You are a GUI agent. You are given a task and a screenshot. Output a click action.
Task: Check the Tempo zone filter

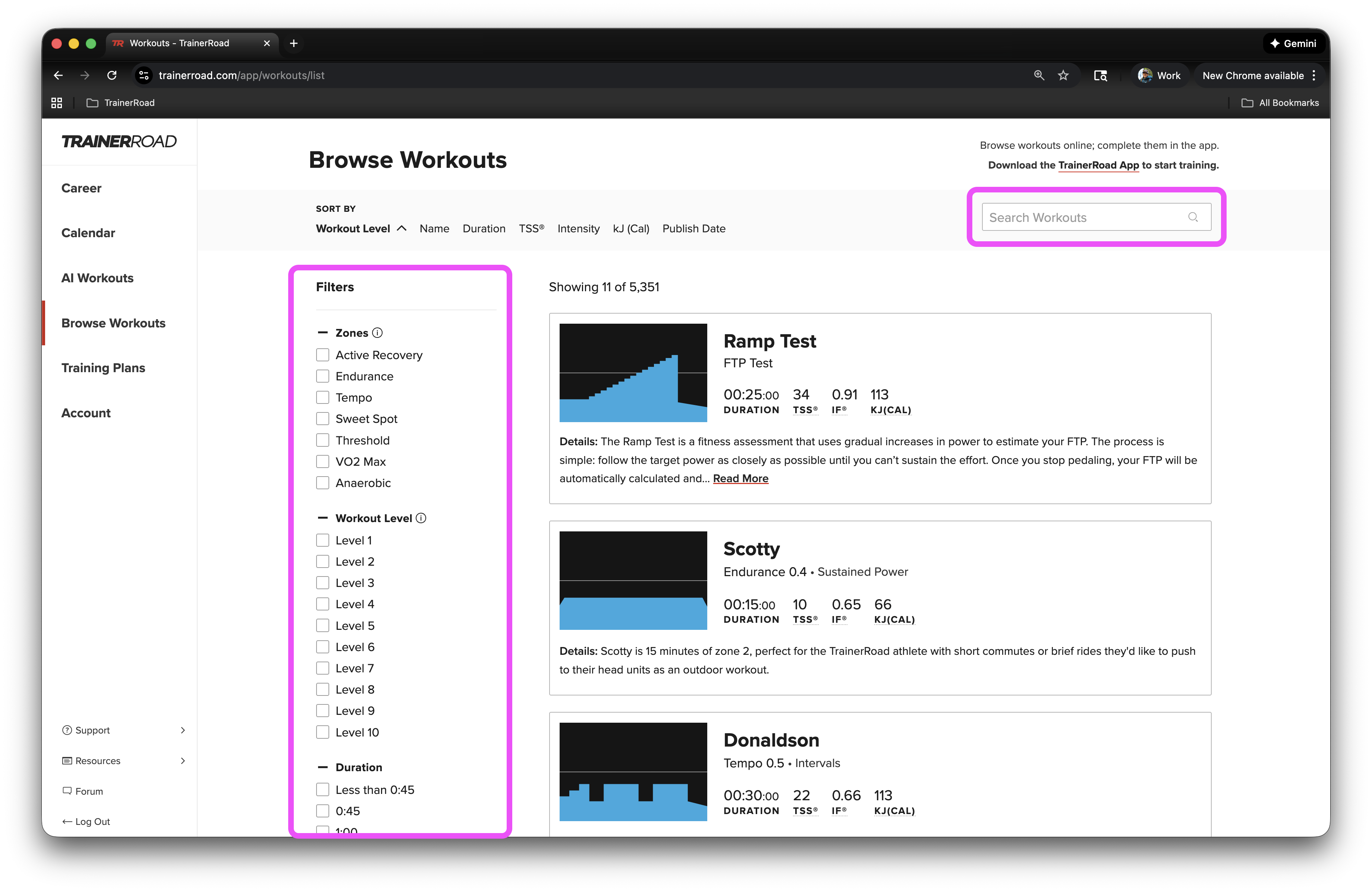click(x=323, y=397)
